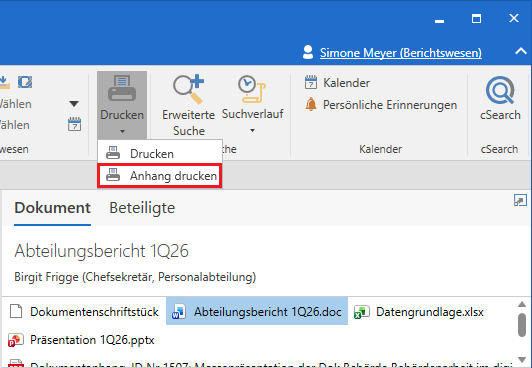Switch to the Dokument tab

[x=53, y=208]
